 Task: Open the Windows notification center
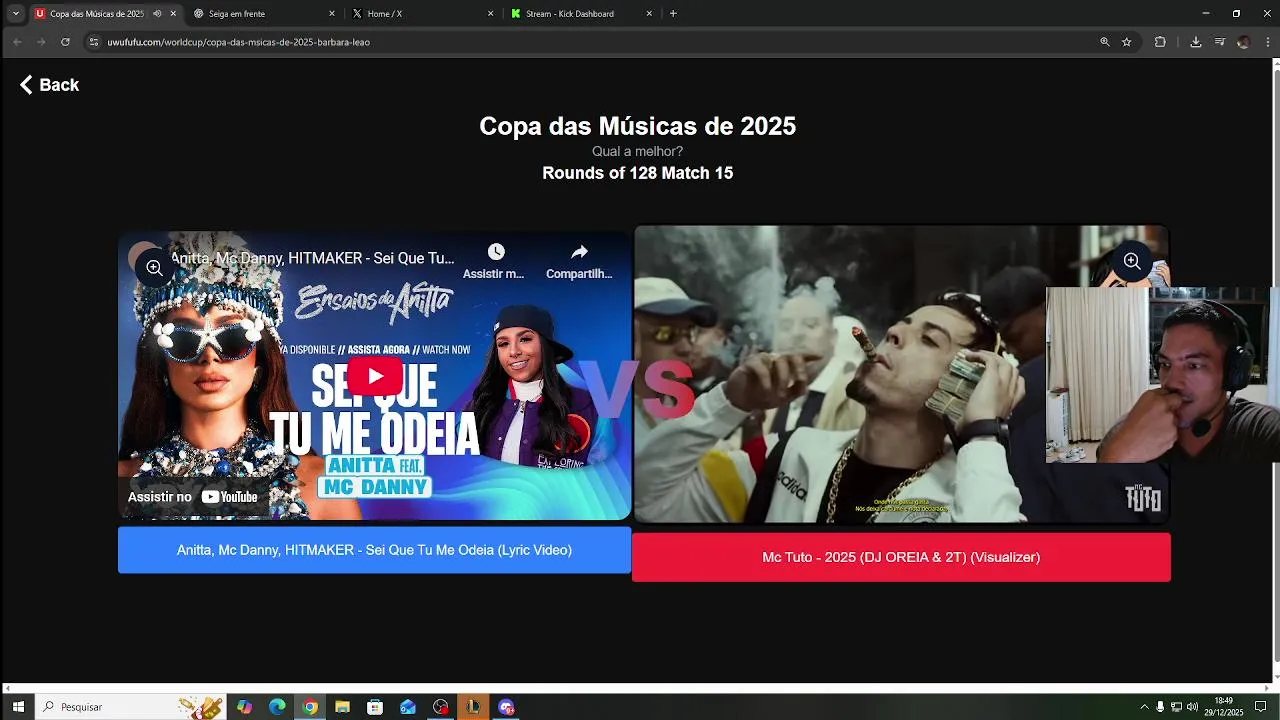1260,707
